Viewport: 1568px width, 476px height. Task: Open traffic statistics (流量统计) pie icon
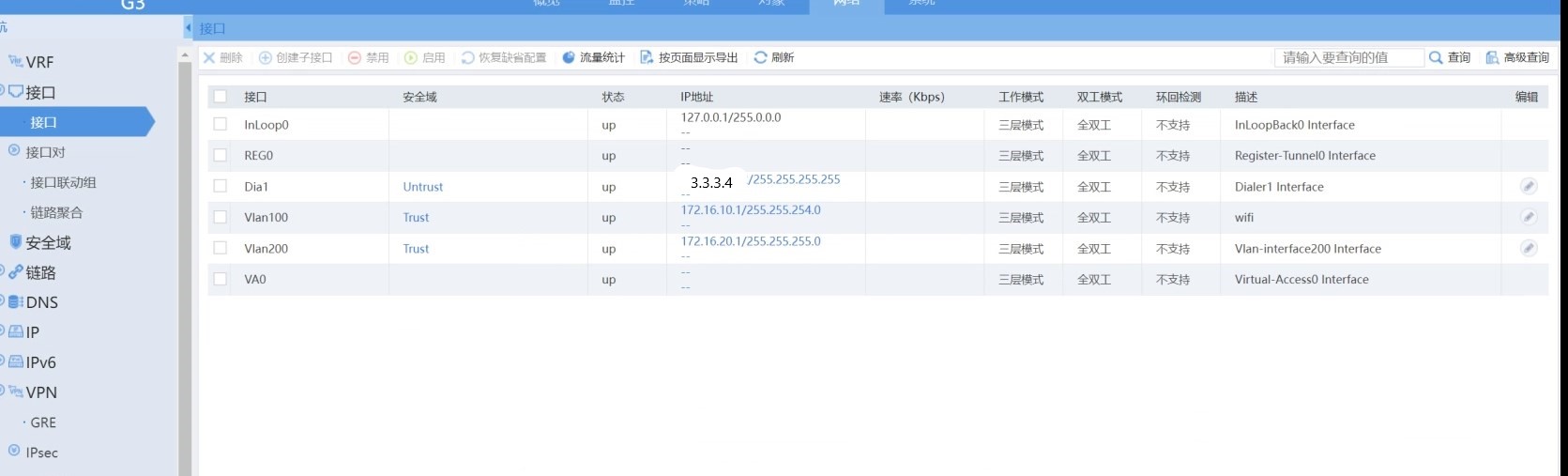[569, 57]
